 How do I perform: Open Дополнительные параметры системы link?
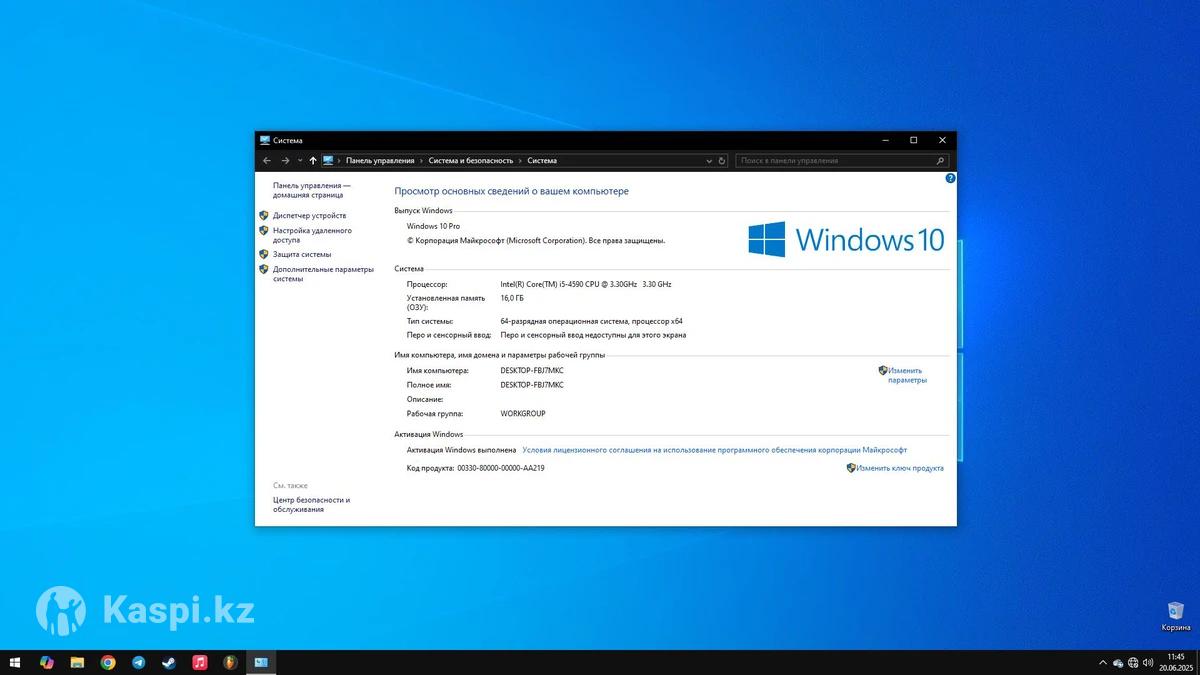pyautogui.click(x=323, y=274)
